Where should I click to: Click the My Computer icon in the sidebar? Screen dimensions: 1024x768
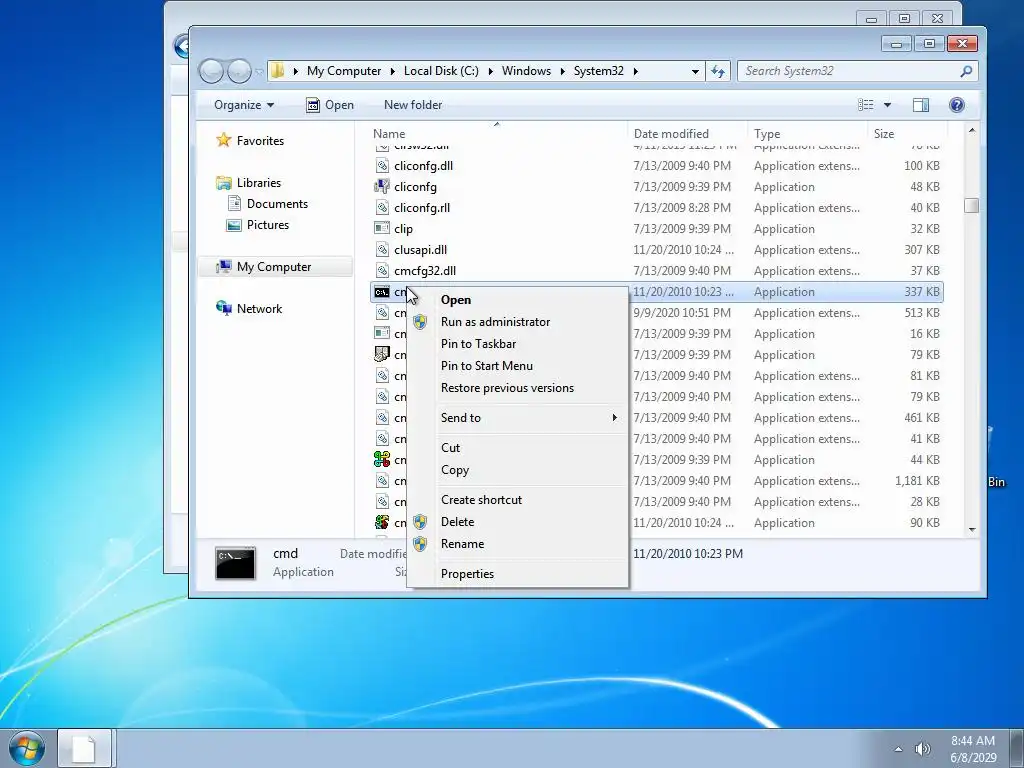(x=223, y=266)
